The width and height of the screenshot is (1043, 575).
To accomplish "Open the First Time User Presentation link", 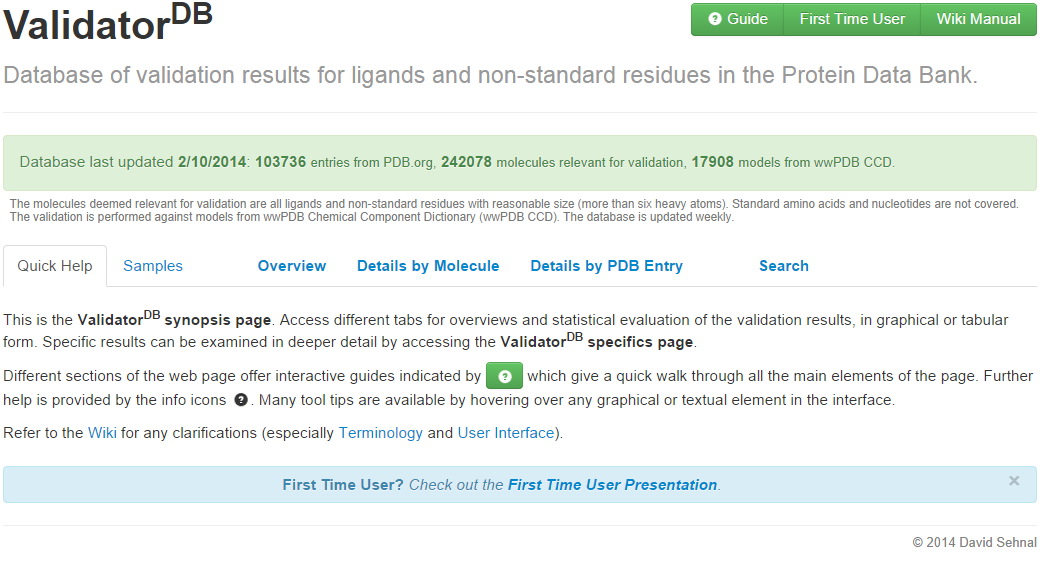I will click(613, 485).
